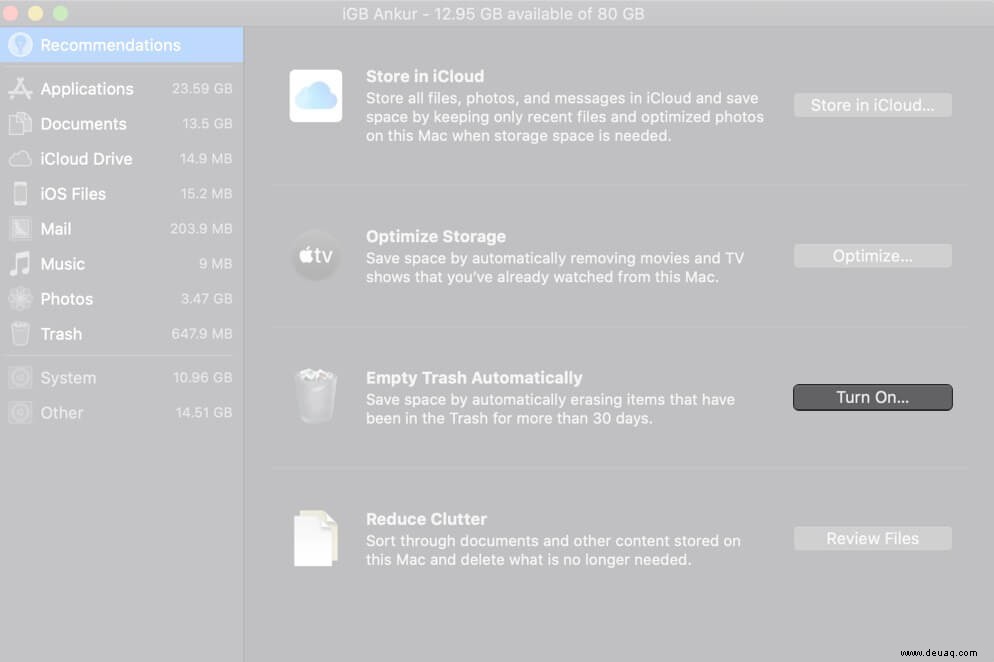The width and height of the screenshot is (994, 662).
Task: Click the Documents sidebar icon
Action: click(20, 124)
